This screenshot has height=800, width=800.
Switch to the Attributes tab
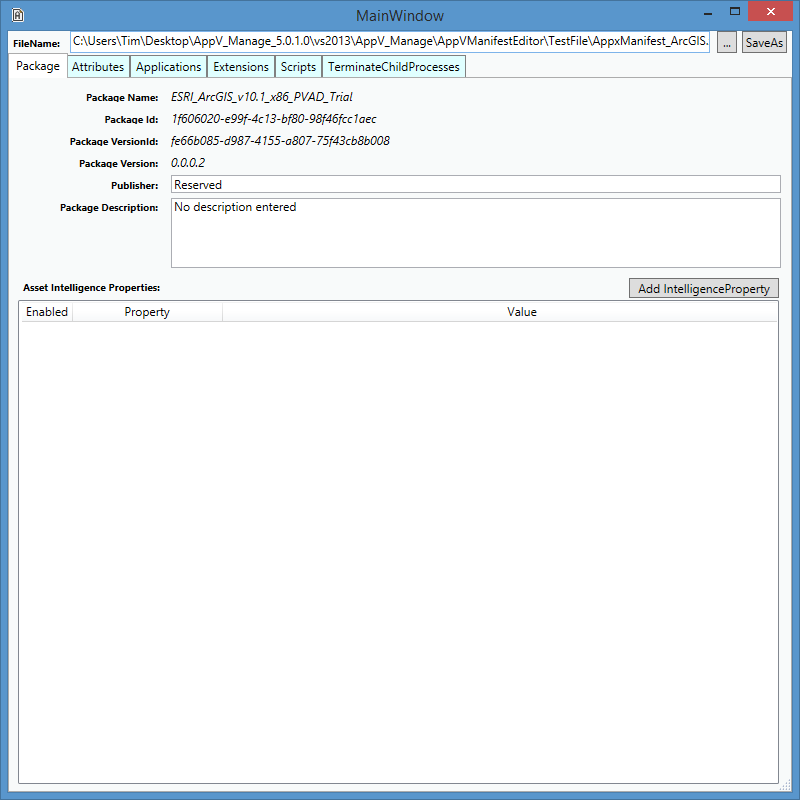[98, 67]
